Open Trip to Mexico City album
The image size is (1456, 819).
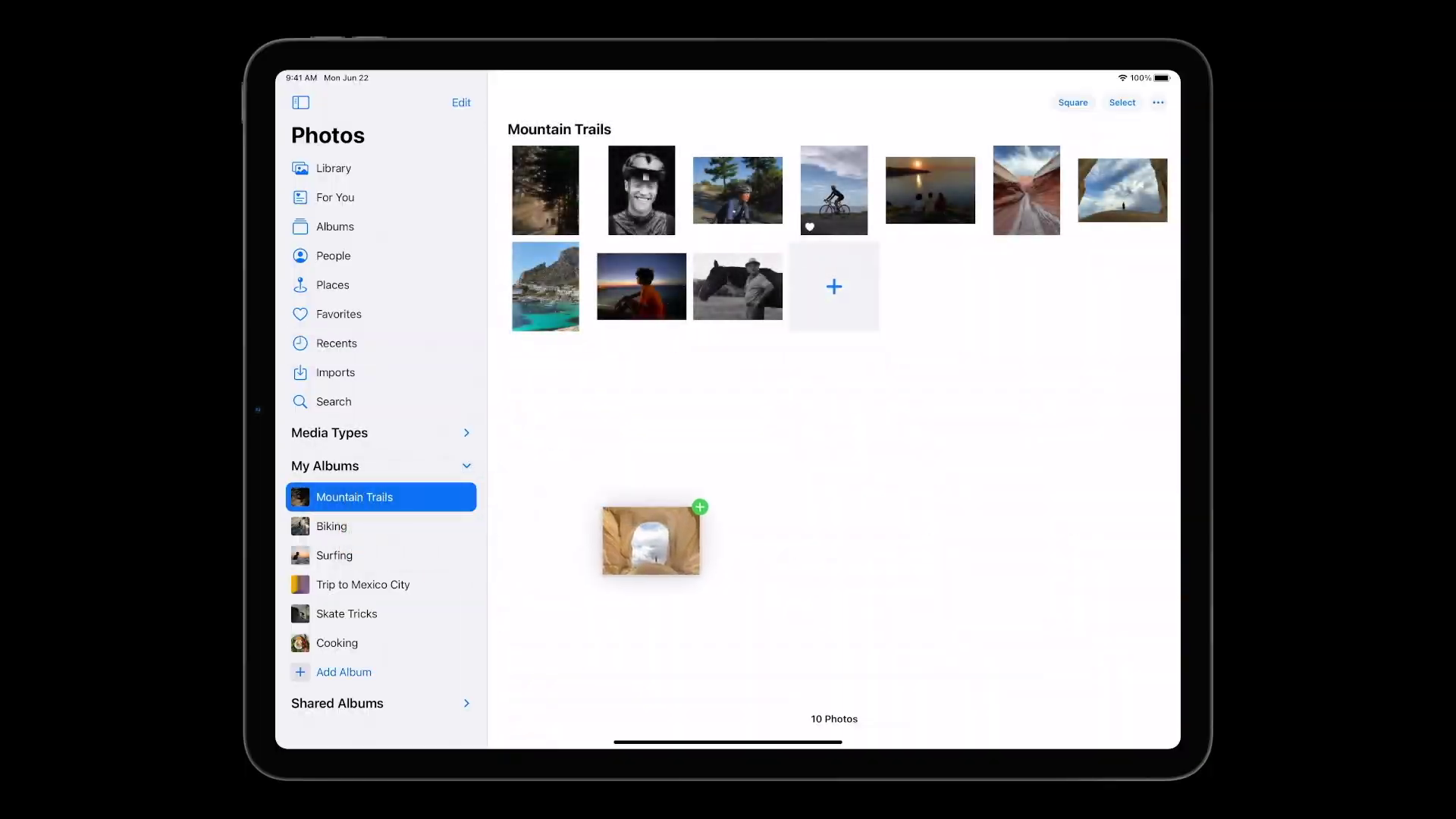click(x=362, y=585)
